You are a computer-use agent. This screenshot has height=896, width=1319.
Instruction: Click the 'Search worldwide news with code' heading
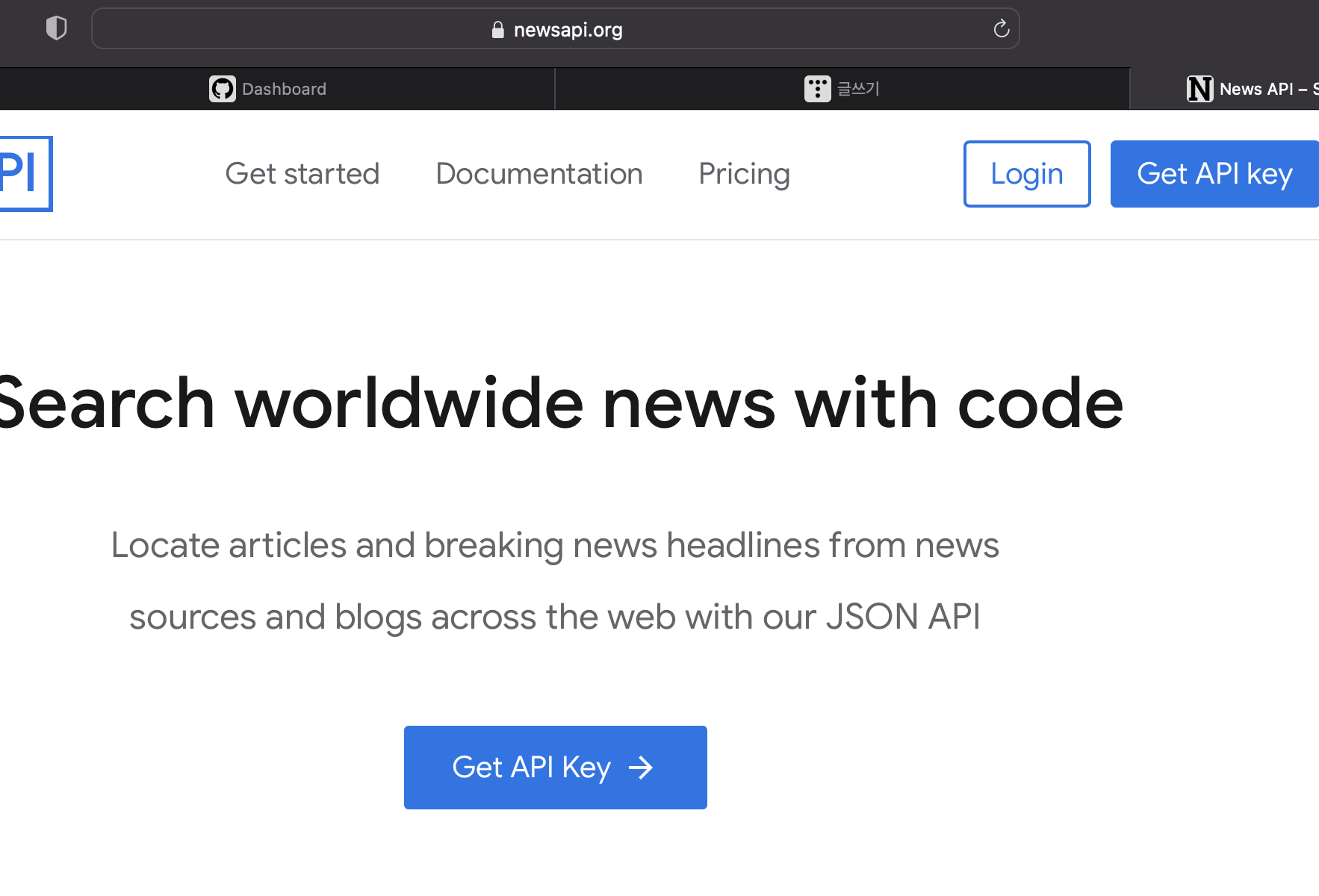click(x=562, y=404)
